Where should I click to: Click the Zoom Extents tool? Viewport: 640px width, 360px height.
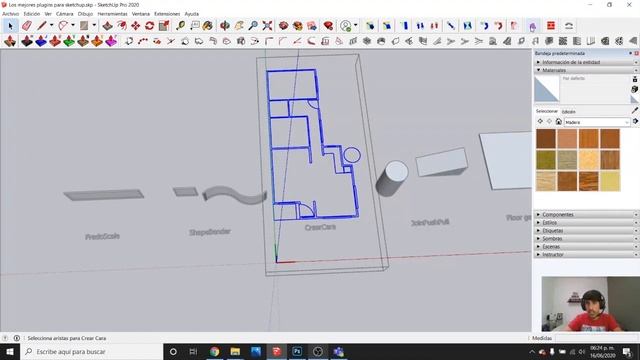click(x=267, y=26)
